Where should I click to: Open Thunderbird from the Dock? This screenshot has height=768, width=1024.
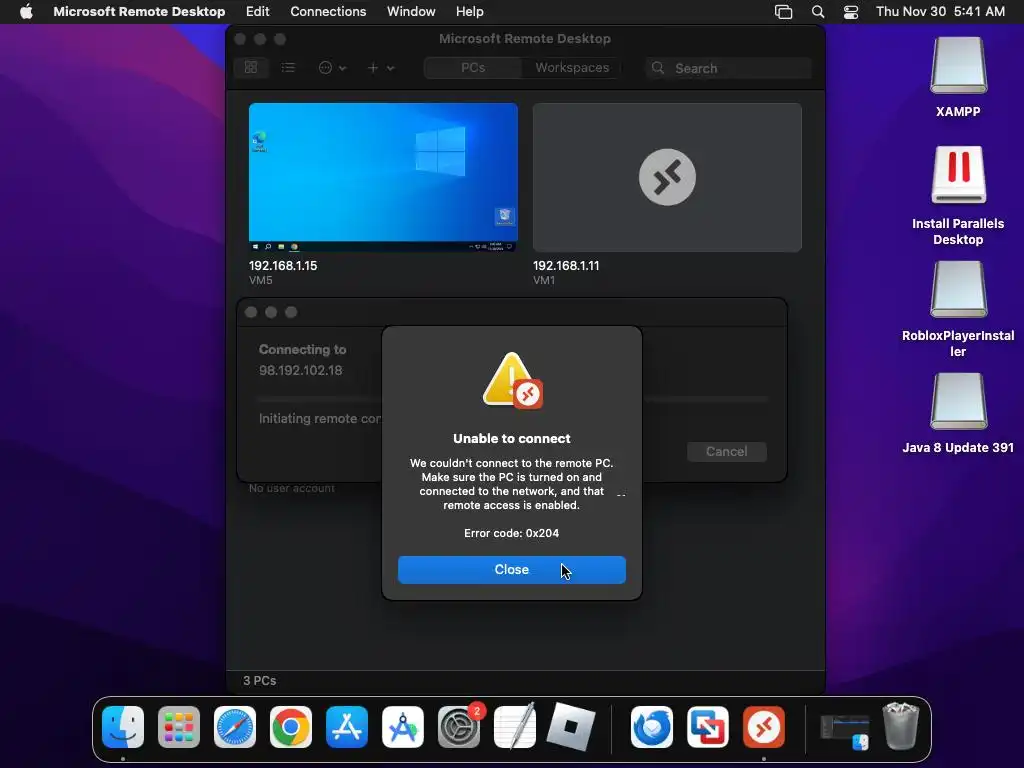[x=652, y=727]
